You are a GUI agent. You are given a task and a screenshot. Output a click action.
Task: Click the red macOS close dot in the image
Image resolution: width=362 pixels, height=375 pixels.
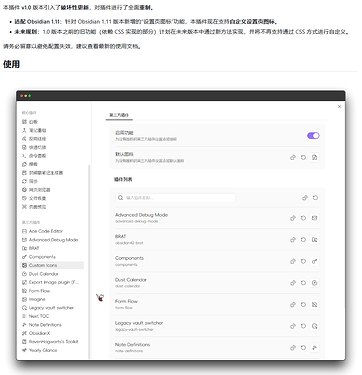click(22, 96)
